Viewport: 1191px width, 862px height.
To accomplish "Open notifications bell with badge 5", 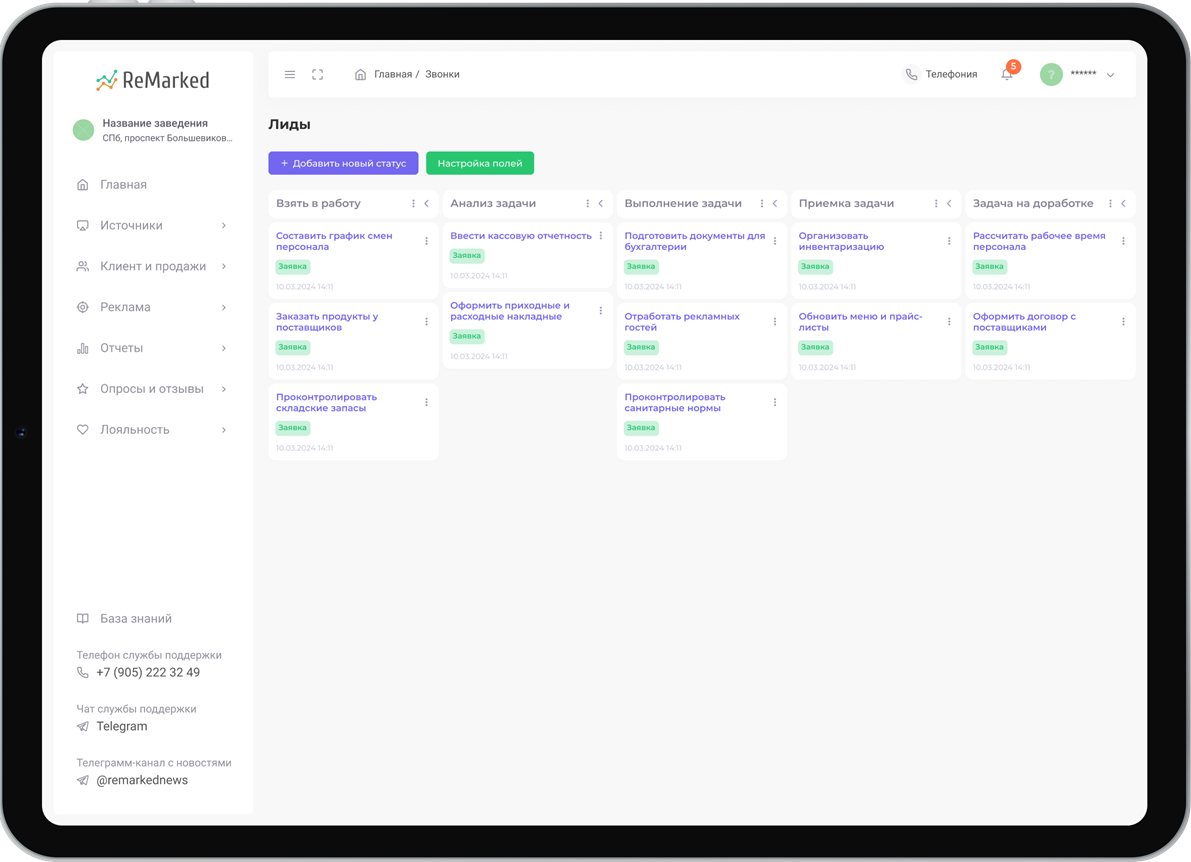I will point(1007,74).
